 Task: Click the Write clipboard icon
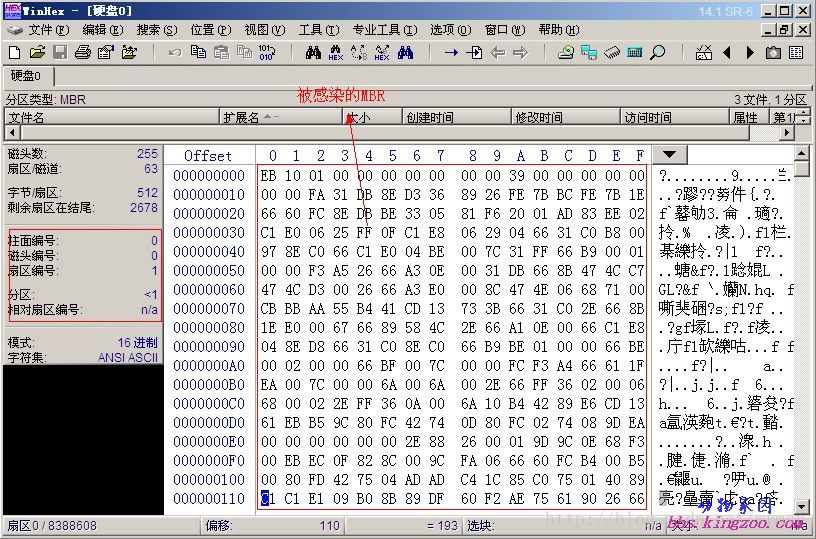click(221, 53)
